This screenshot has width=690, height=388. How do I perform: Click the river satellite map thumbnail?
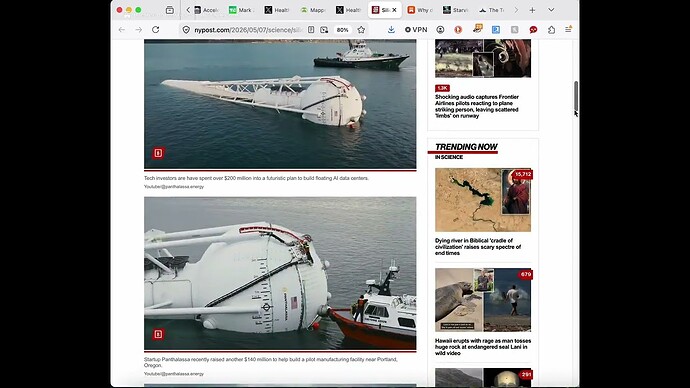(483, 200)
